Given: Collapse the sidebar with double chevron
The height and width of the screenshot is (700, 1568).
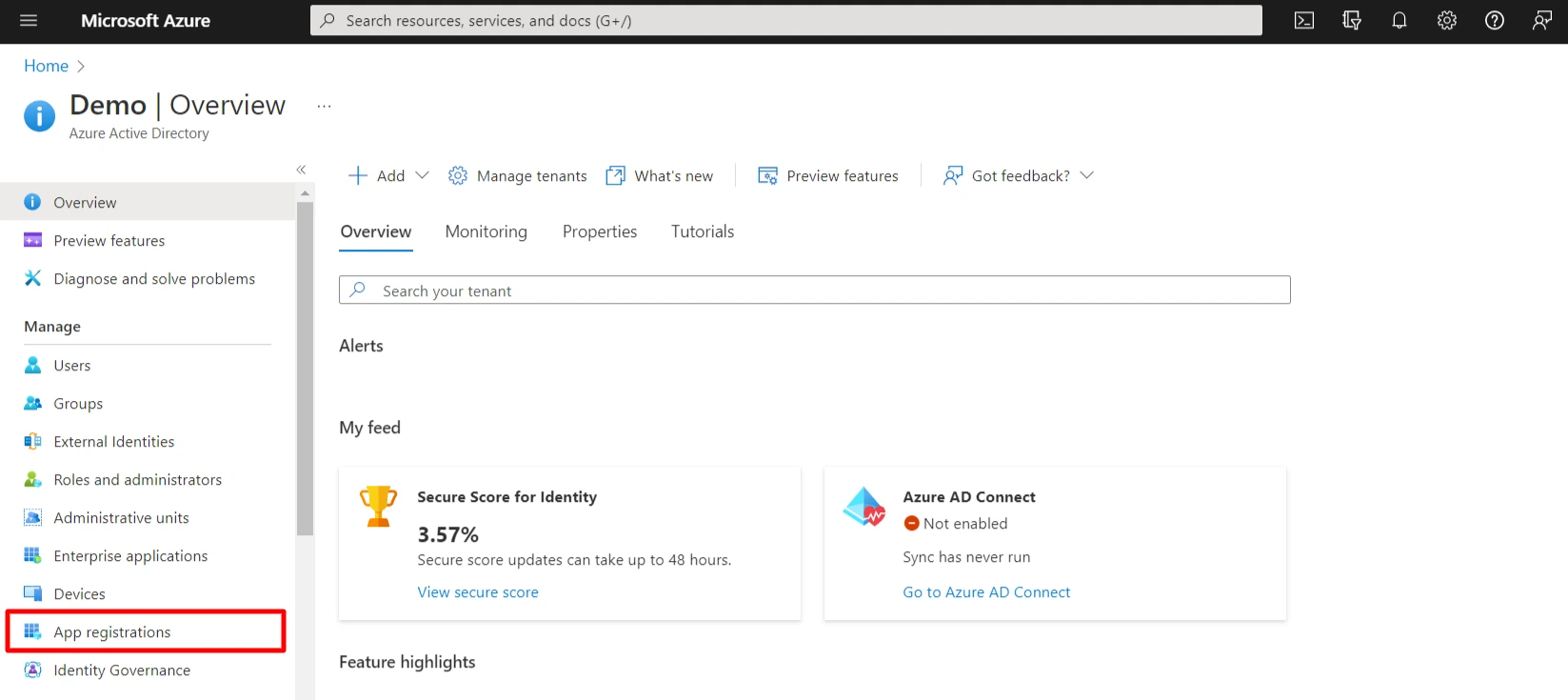Looking at the screenshot, I should [x=301, y=170].
